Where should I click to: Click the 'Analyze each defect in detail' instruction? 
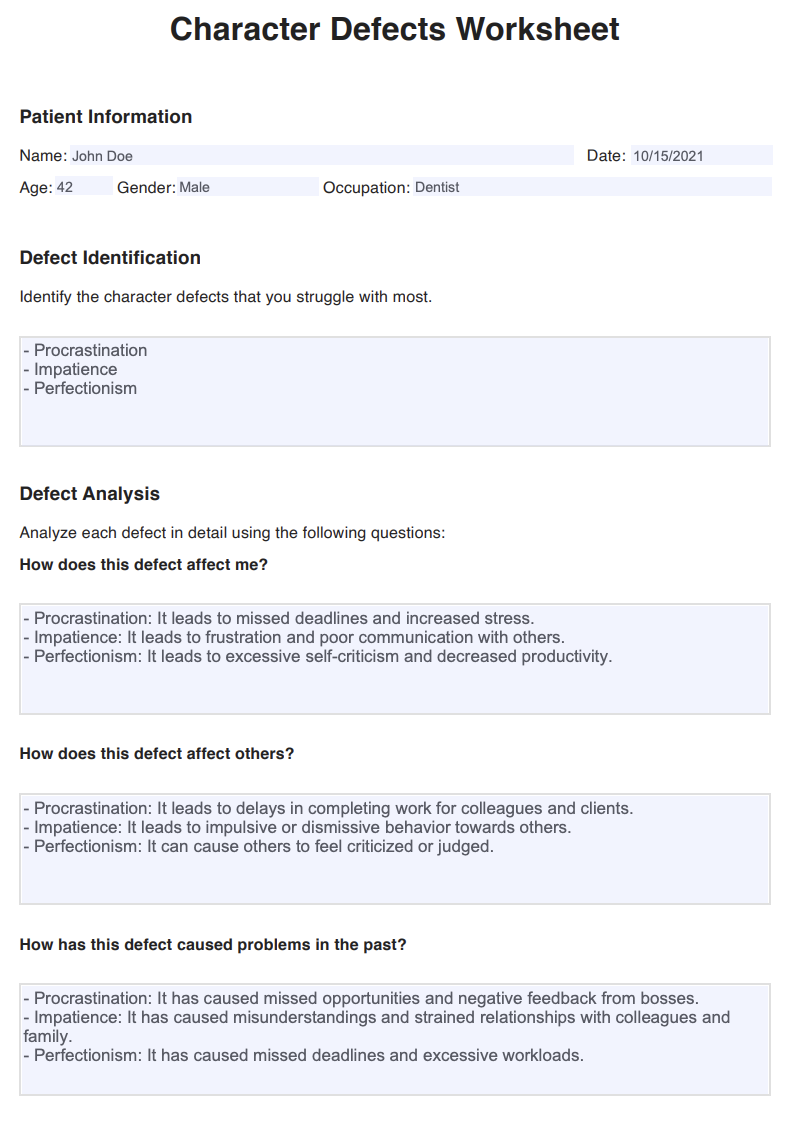232,533
